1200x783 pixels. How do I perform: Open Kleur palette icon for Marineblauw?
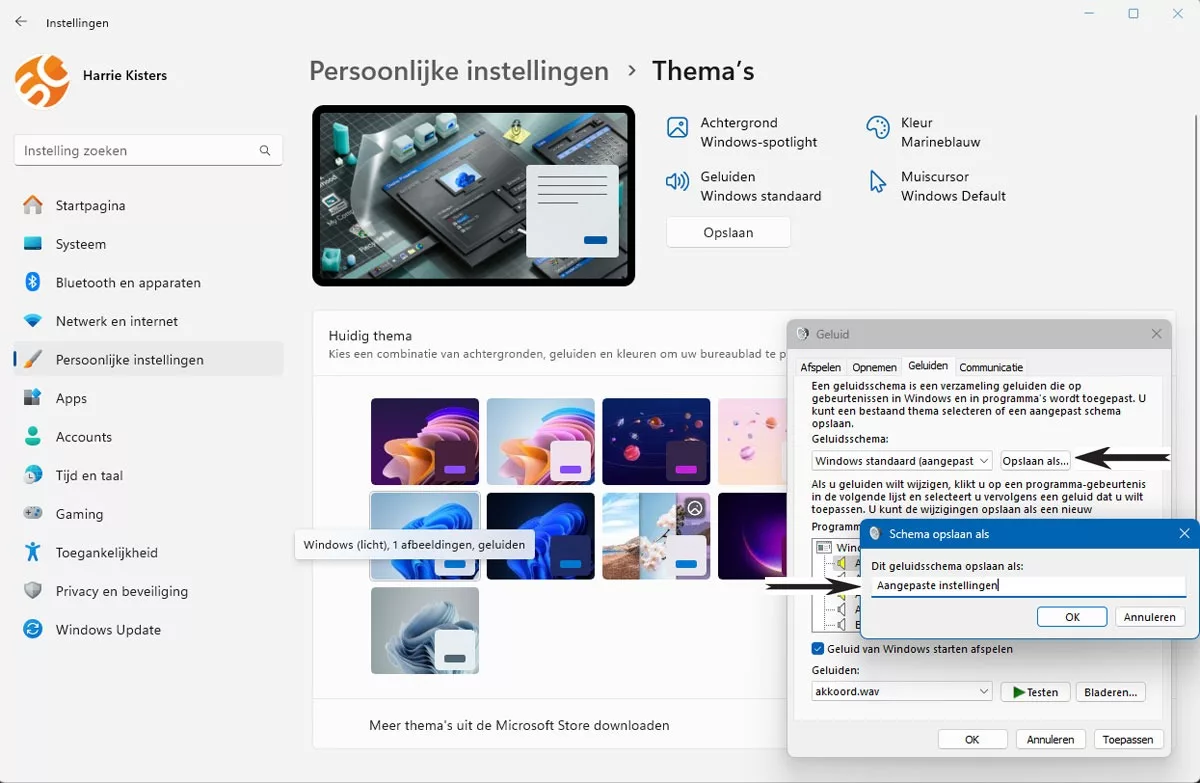[877, 127]
